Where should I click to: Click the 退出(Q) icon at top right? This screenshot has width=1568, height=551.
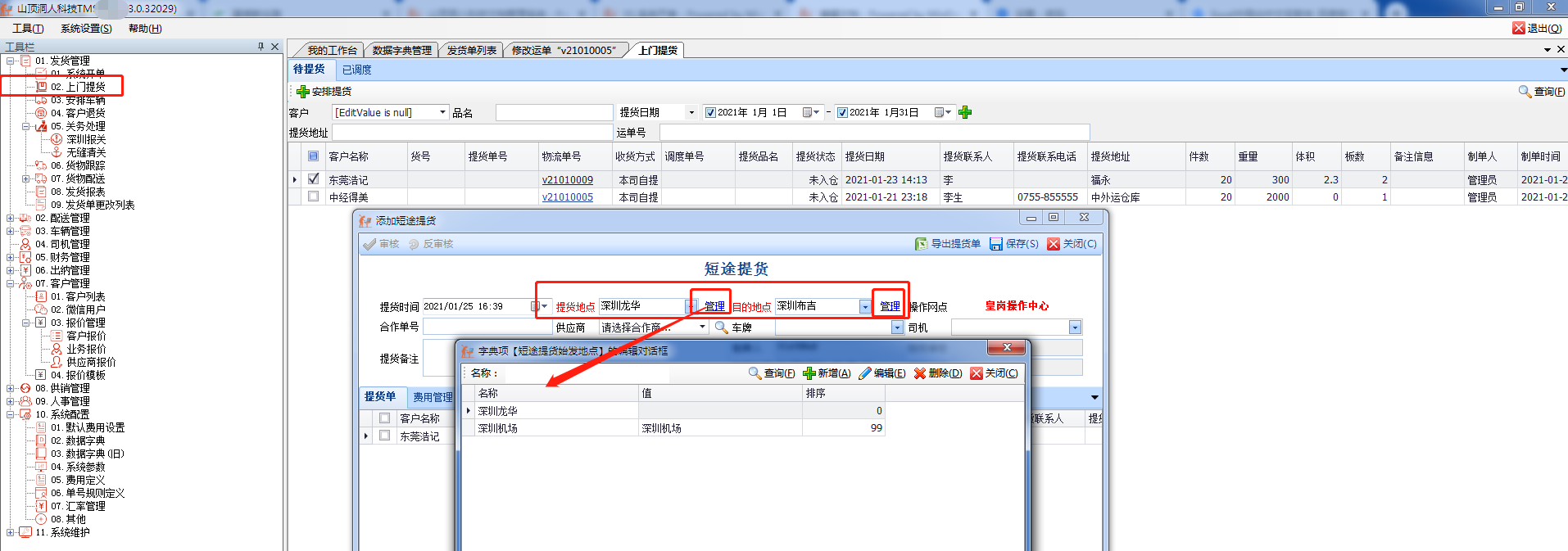pos(1519,29)
